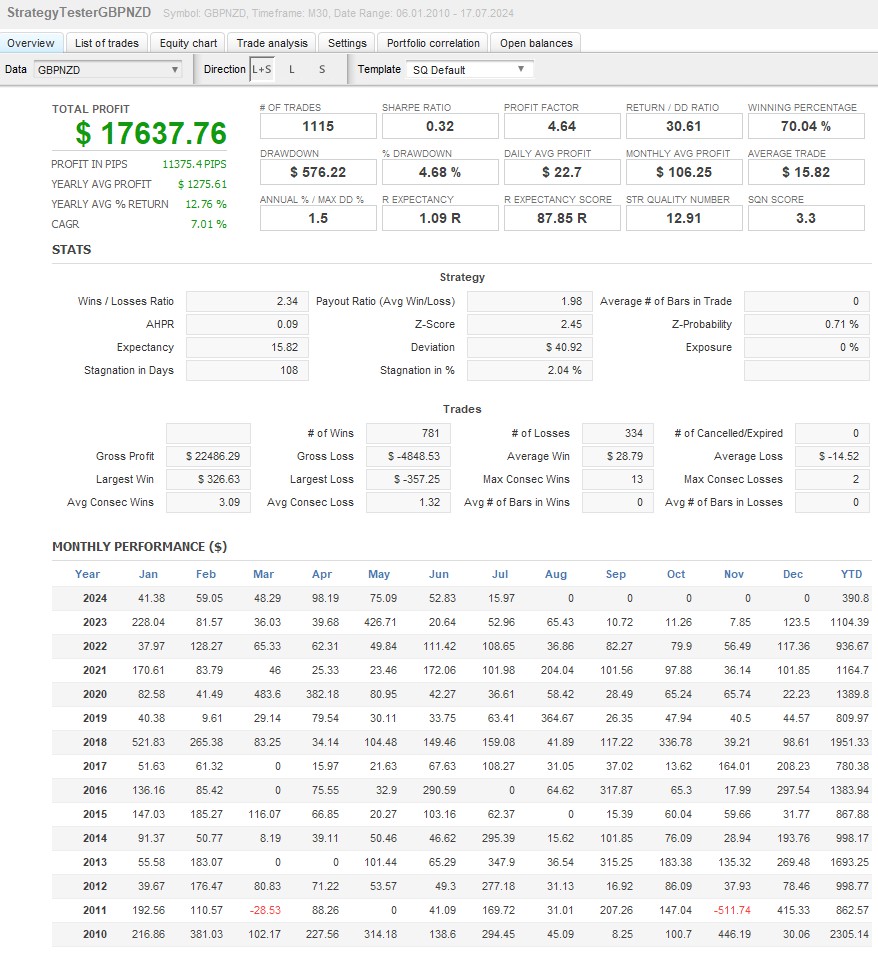Click the Gross Loss field $ -4848.53

[408, 457]
